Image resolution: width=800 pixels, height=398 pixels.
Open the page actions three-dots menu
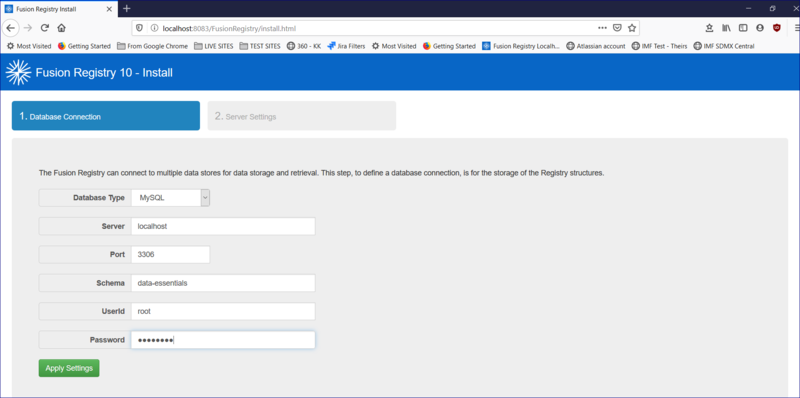603,28
